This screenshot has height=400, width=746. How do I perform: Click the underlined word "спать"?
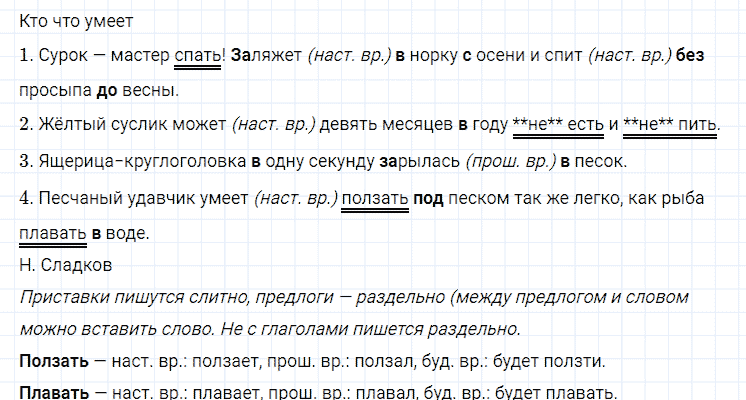coord(198,56)
